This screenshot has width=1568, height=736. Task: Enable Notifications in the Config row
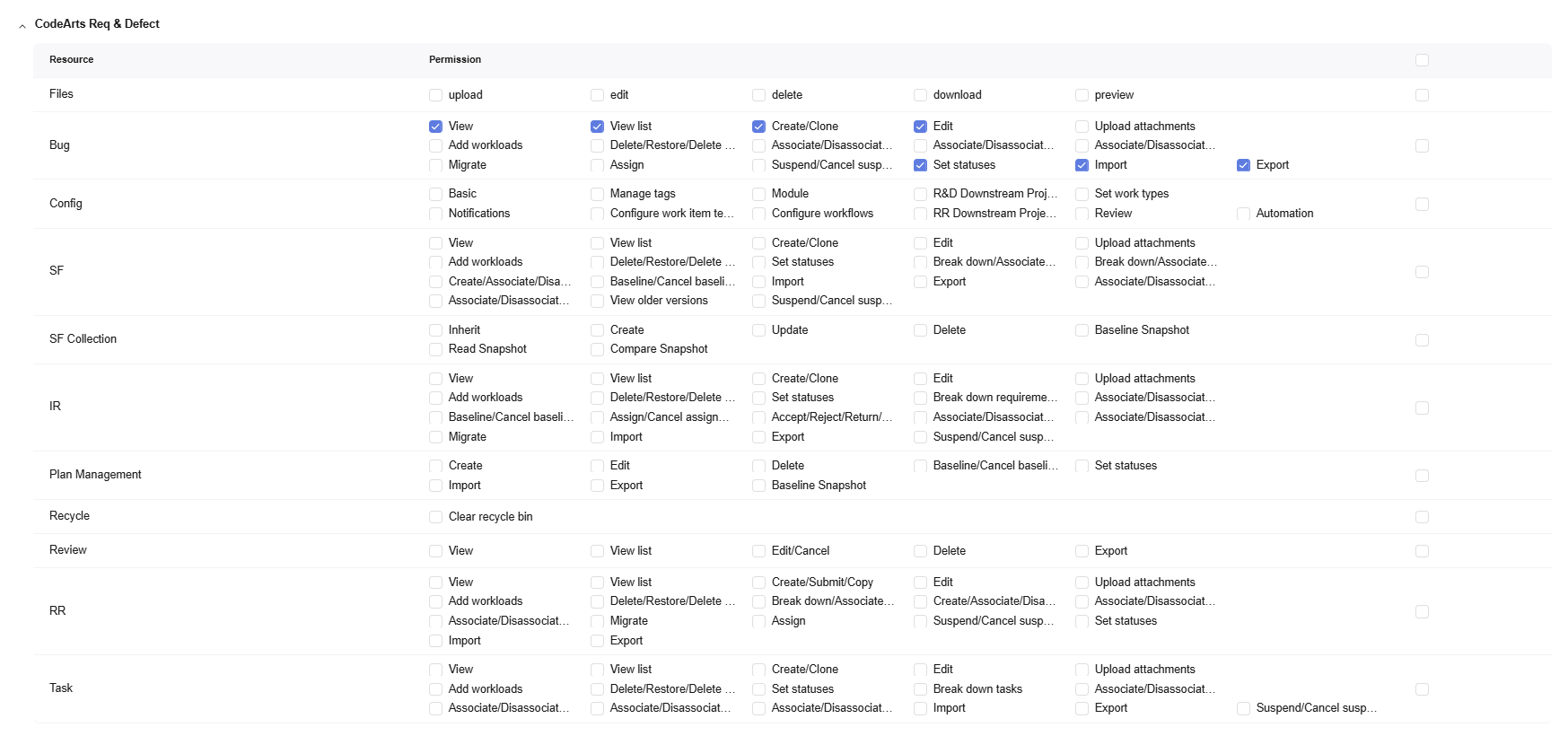[x=435, y=214]
